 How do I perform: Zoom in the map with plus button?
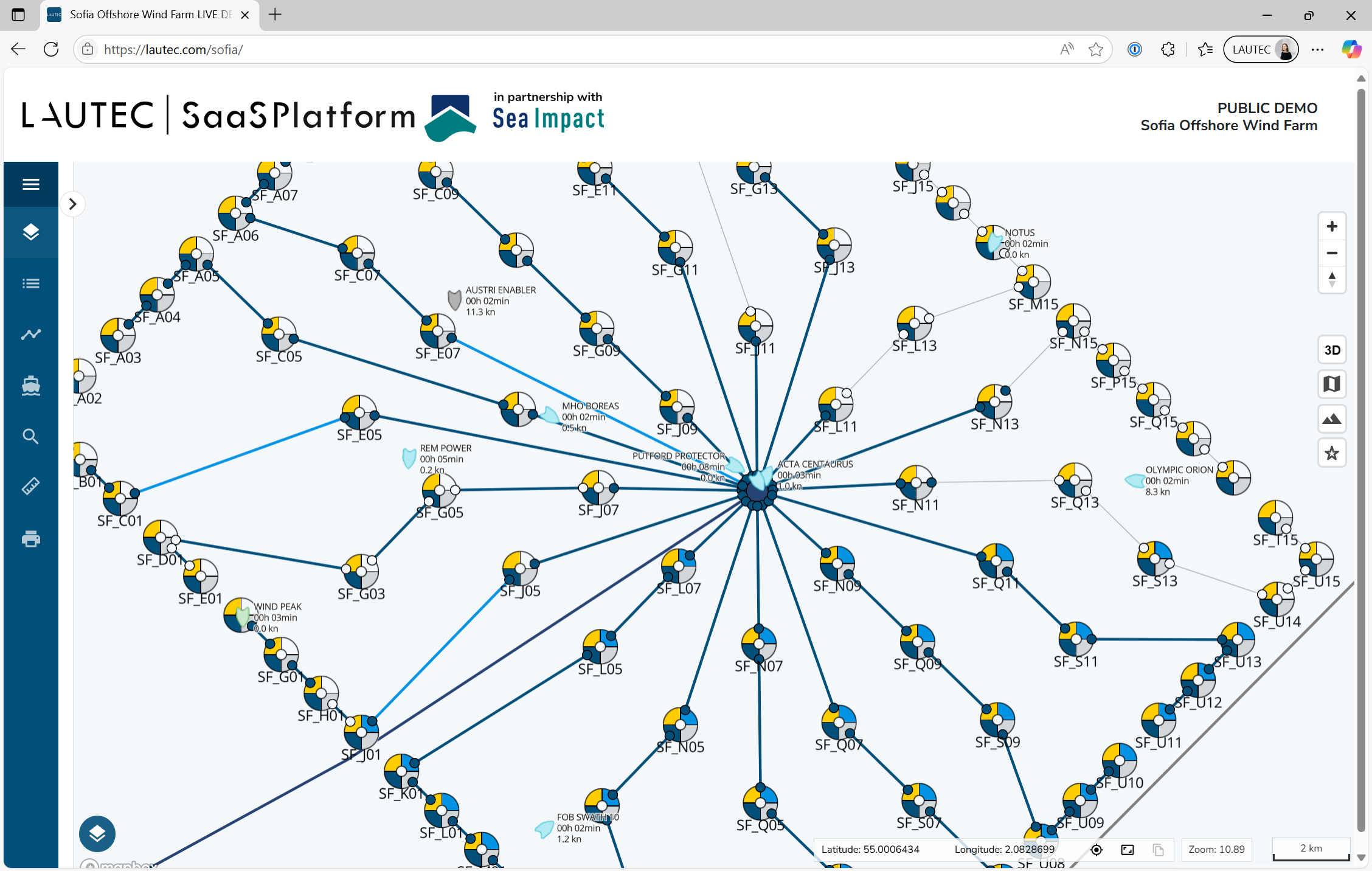(x=1332, y=227)
